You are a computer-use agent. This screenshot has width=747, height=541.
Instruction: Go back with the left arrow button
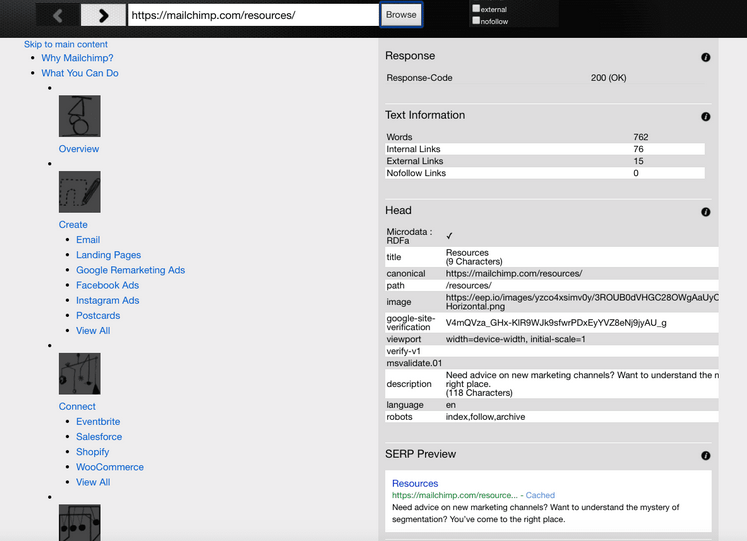[x=58, y=15]
